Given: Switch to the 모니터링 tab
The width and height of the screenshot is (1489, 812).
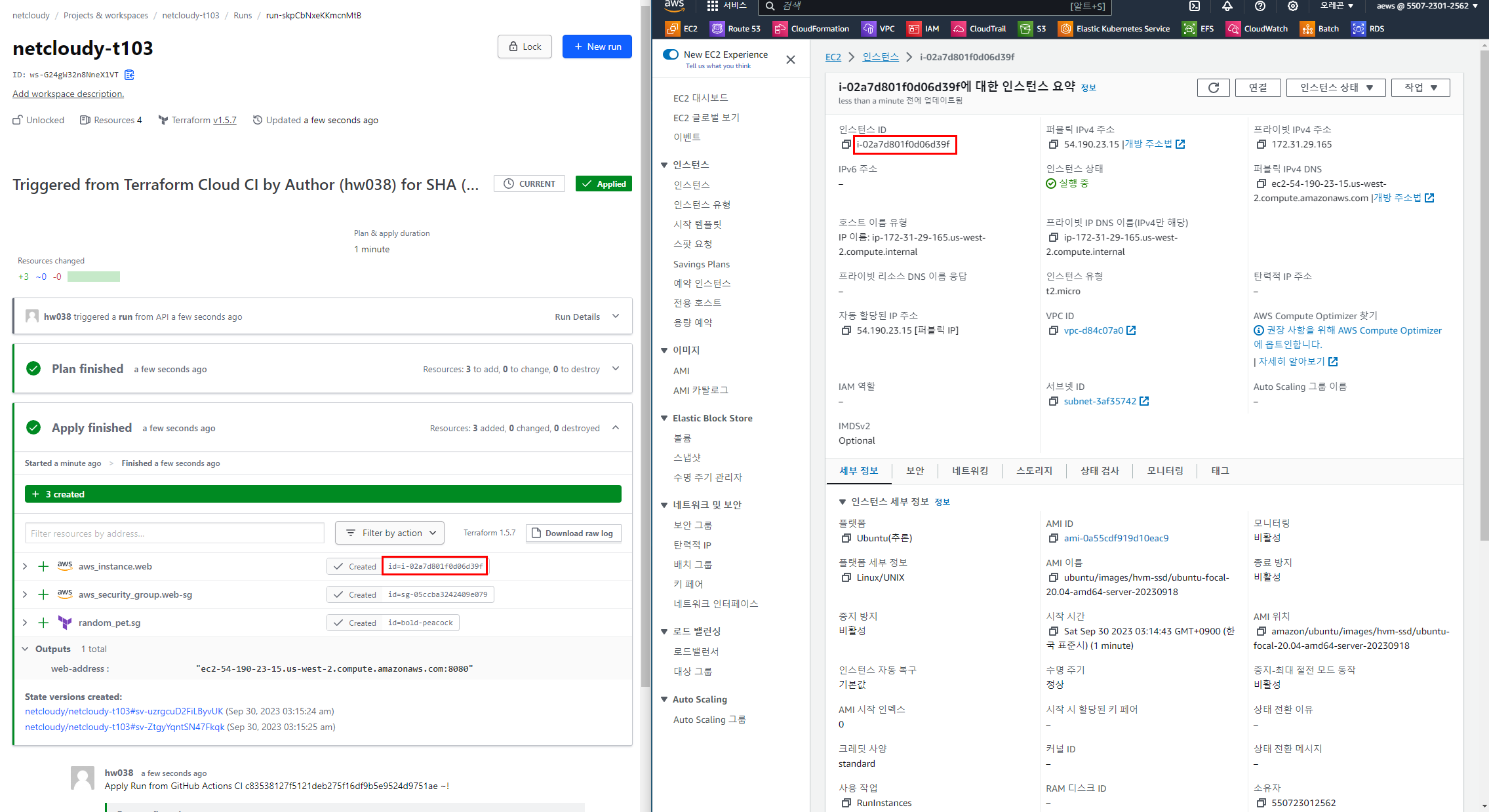Looking at the screenshot, I should [1164, 471].
